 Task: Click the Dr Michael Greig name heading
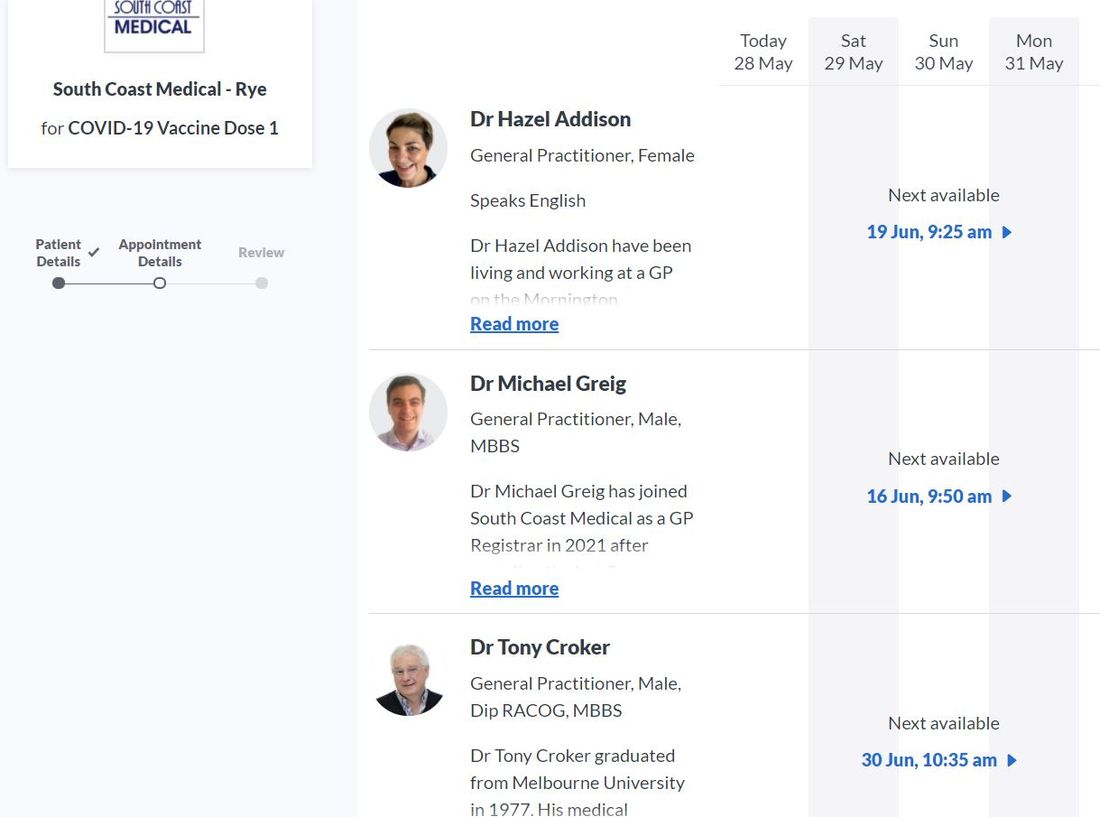click(x=548, y=384)
